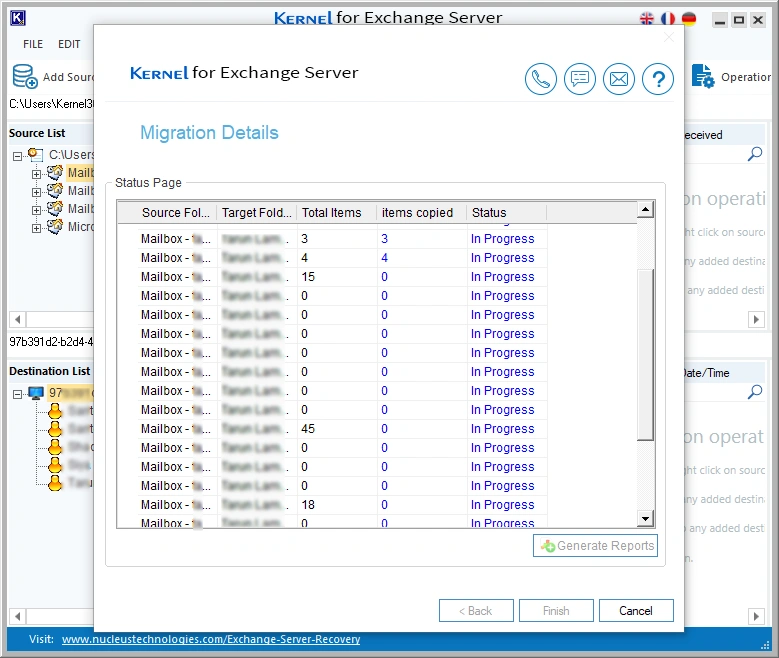Select the English UK flag icon
Viewport: 779px width, 658px height.
647,19
